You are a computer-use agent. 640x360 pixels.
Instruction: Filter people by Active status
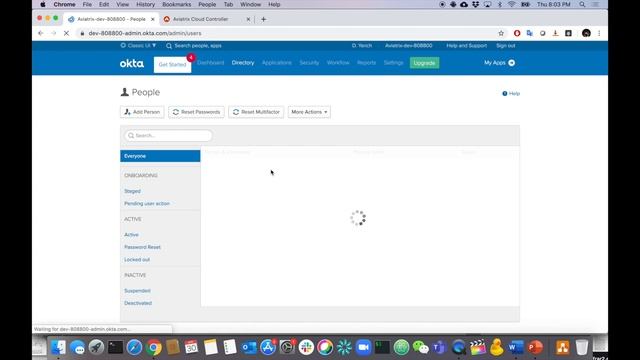point(131,235)
